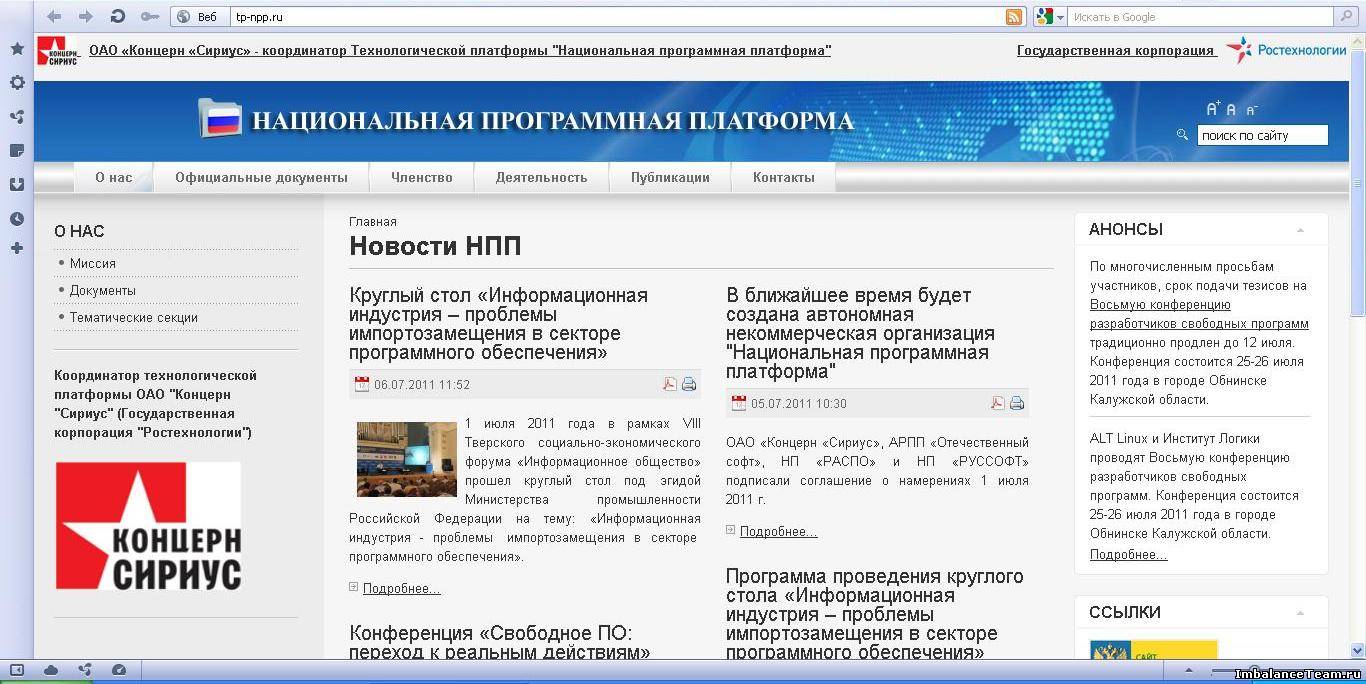Click the browser Reload button
The width and height of the screenshot is (1366, 684).
[x=117, y=16]
